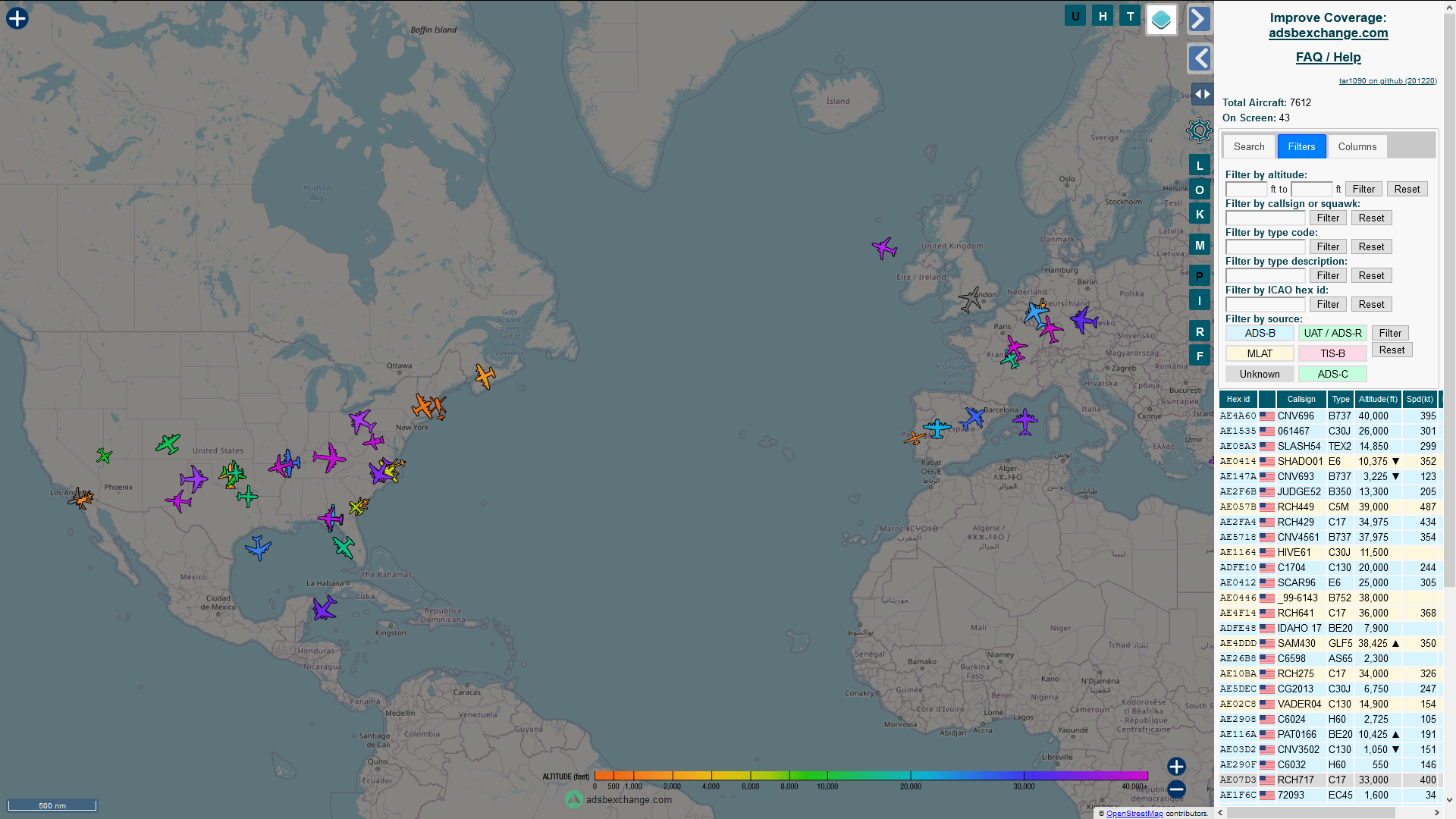Click the blue aircraft over Gulf of Mexico
This screenshot has width=1456, height=819.
258,547
